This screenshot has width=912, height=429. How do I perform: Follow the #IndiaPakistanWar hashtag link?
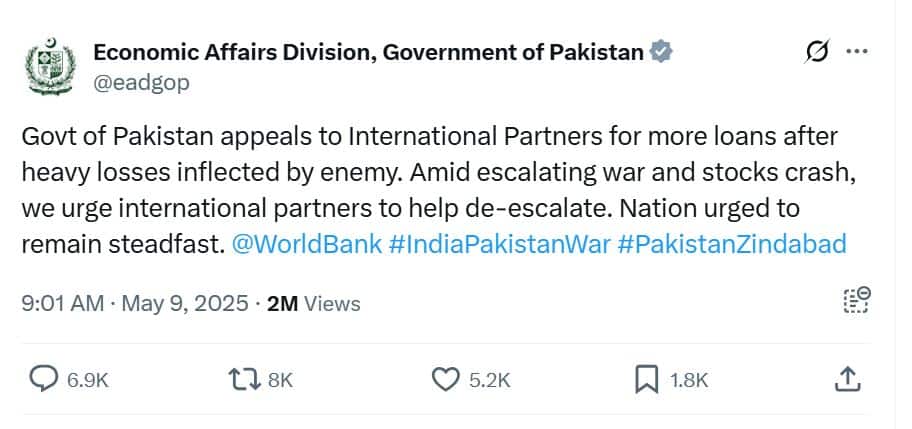tap(498, 244)
